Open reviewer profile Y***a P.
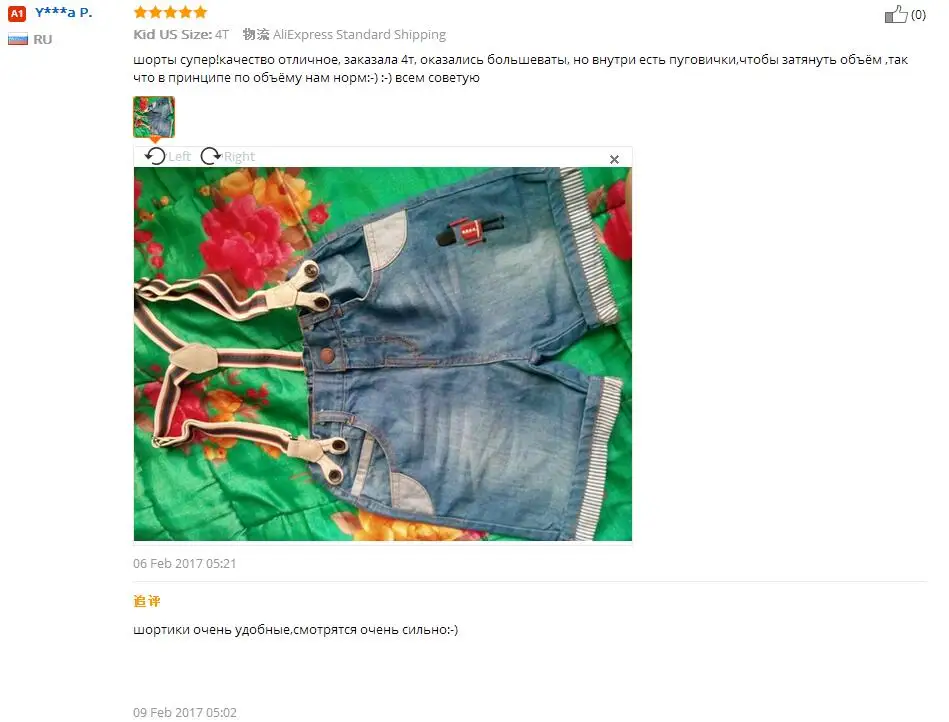This screenshot has height=722, width=949. (64, 12)
